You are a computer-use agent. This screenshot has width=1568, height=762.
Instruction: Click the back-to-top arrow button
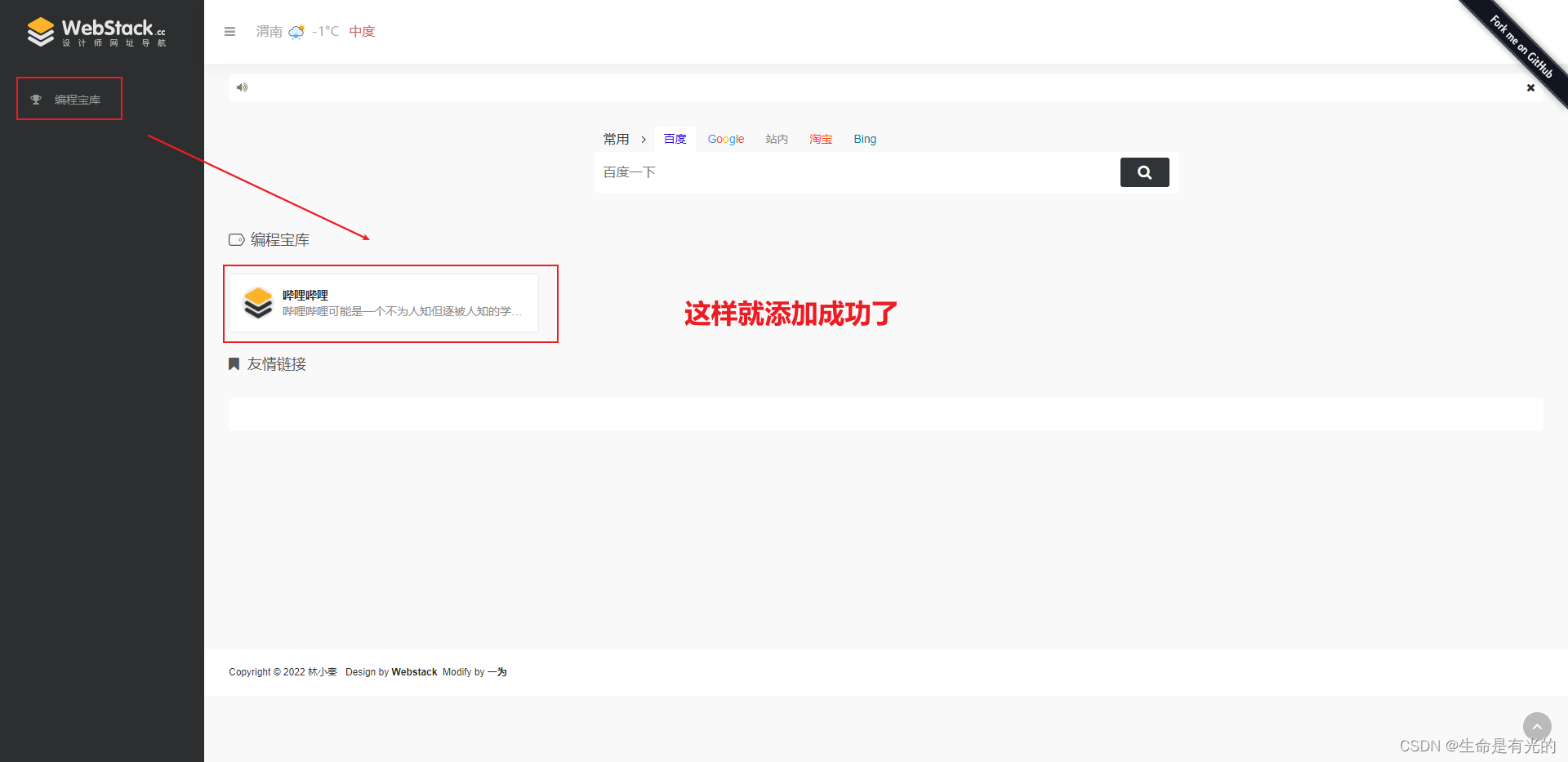pos(1537,726)
